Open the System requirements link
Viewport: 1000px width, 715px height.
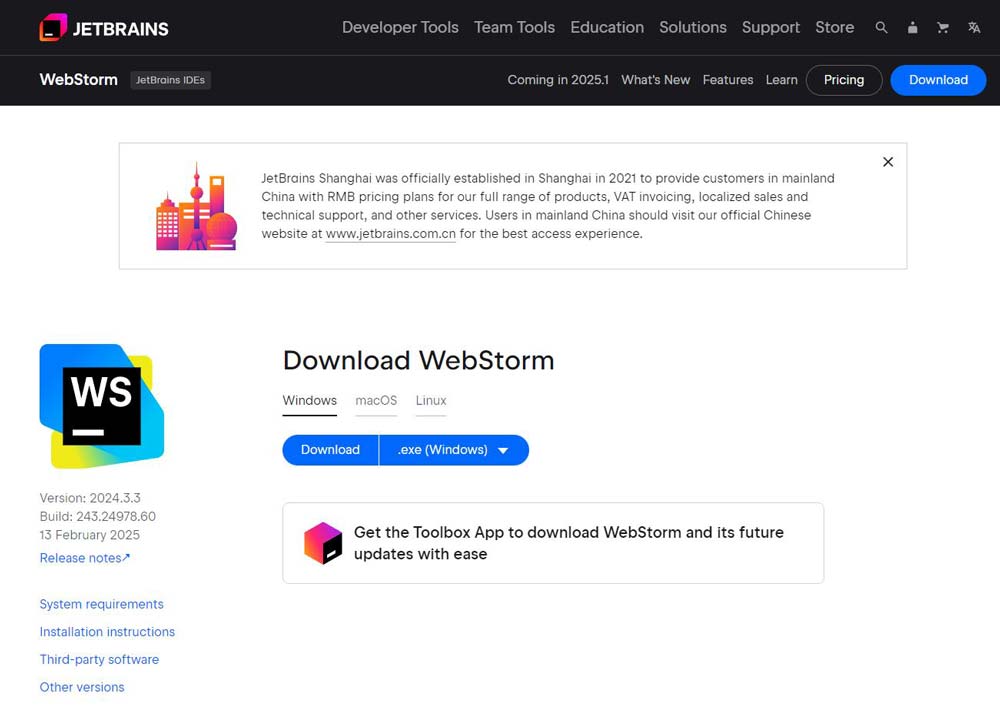click(x=101, y=604)
